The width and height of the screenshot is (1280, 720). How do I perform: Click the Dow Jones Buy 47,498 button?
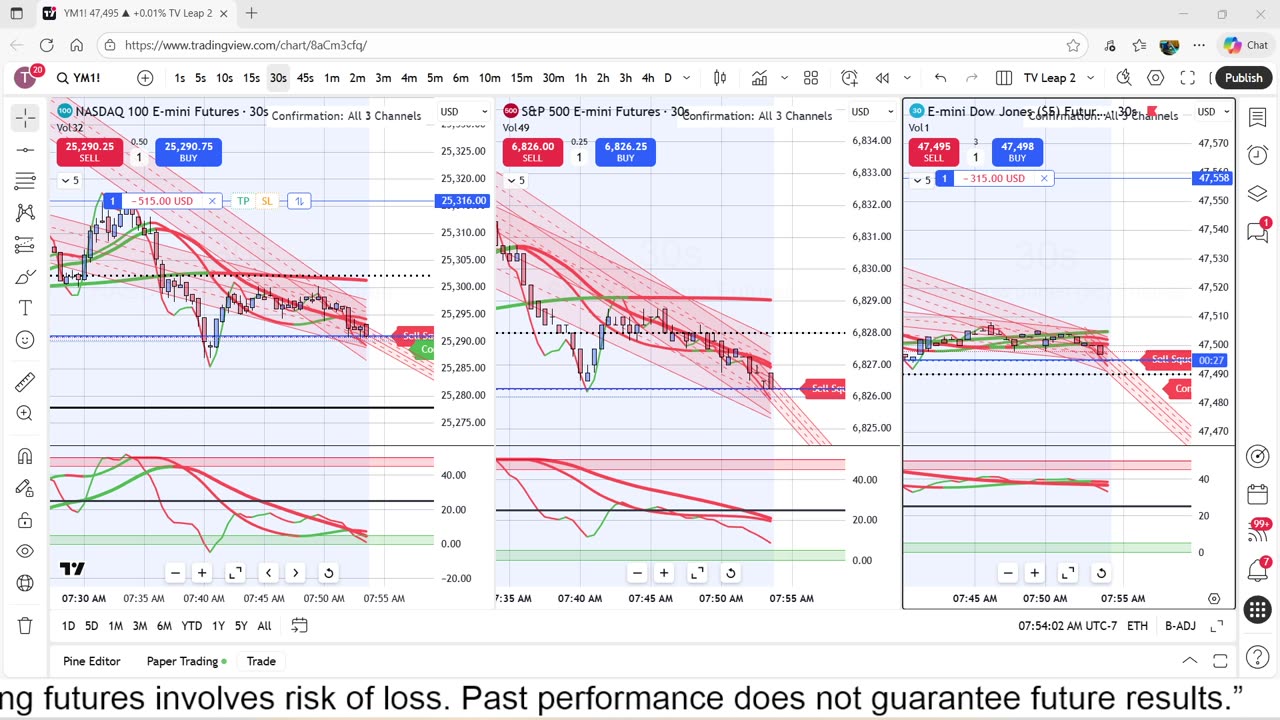[1017, 152]
